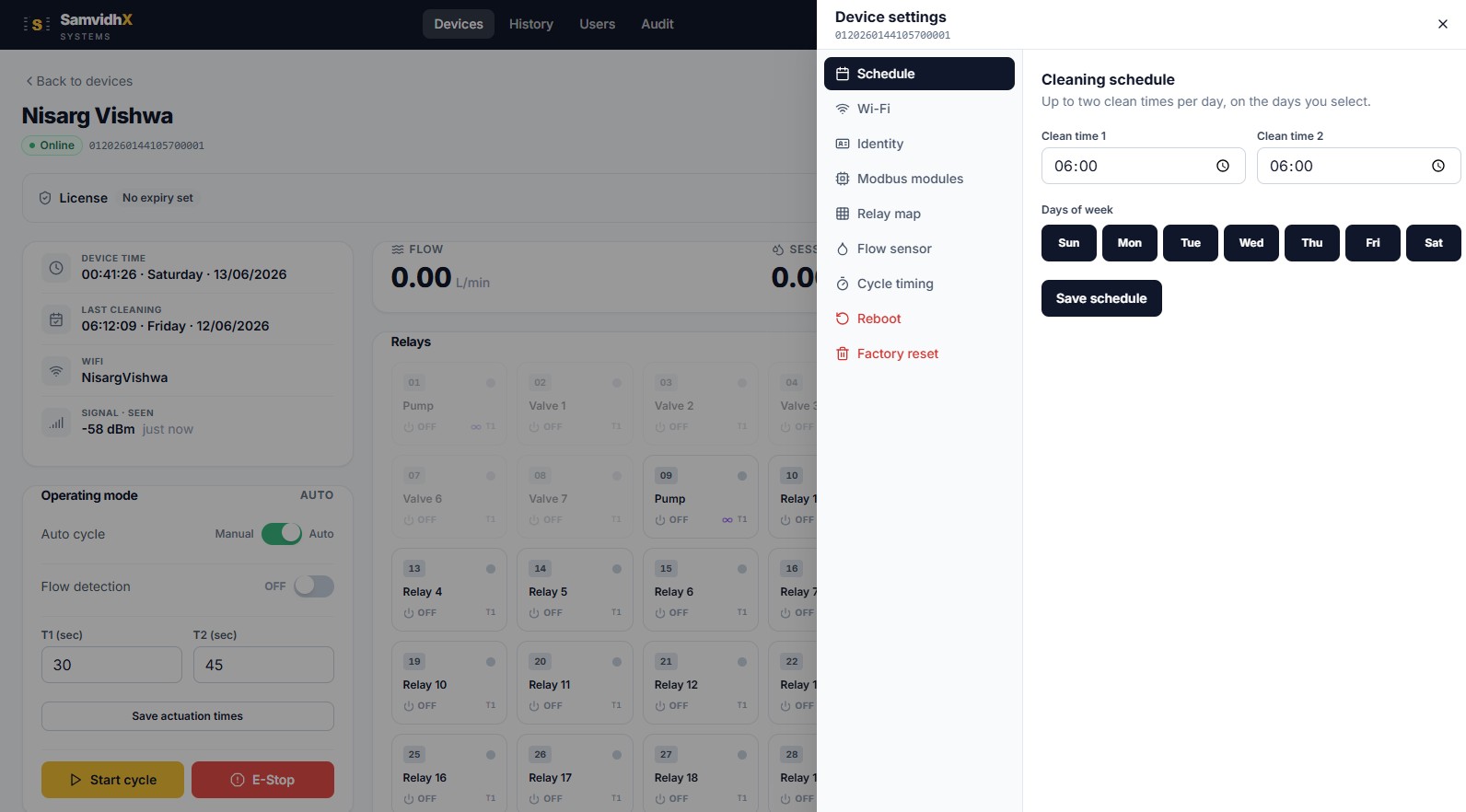Click the WiFi icon in device info
The width and height of the screenshot is (1466, 812).
(x=56, y=371)
